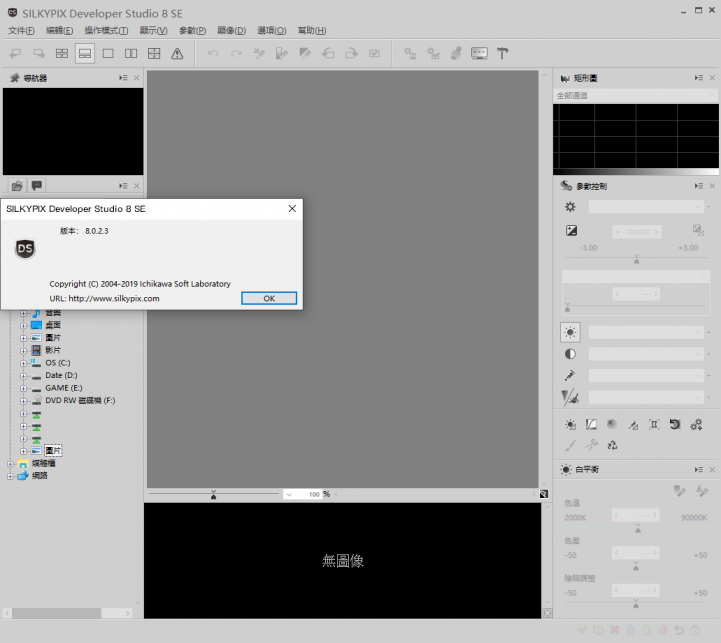The image size is (721, 643).
Task: Select the thumbnail grid view mode
Action: 62,53
